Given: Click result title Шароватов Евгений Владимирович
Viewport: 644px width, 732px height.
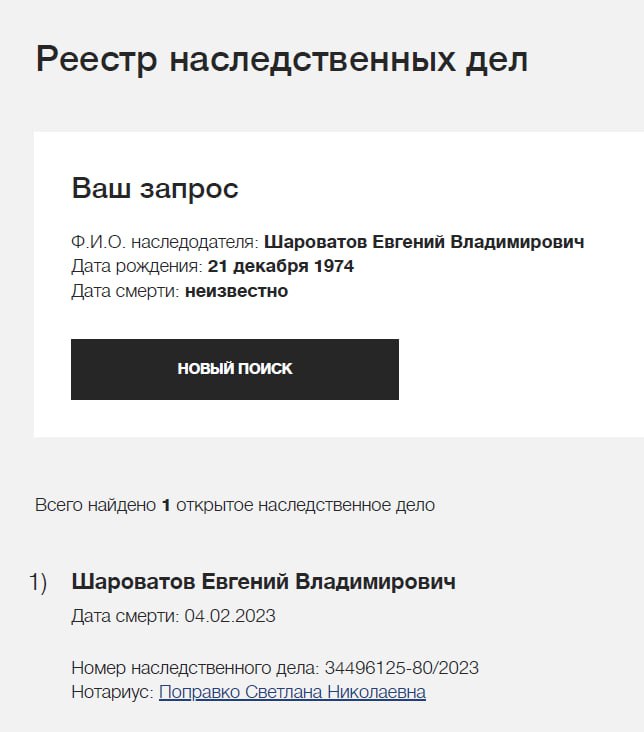Looking at the screenshot, I should (264, 582).
